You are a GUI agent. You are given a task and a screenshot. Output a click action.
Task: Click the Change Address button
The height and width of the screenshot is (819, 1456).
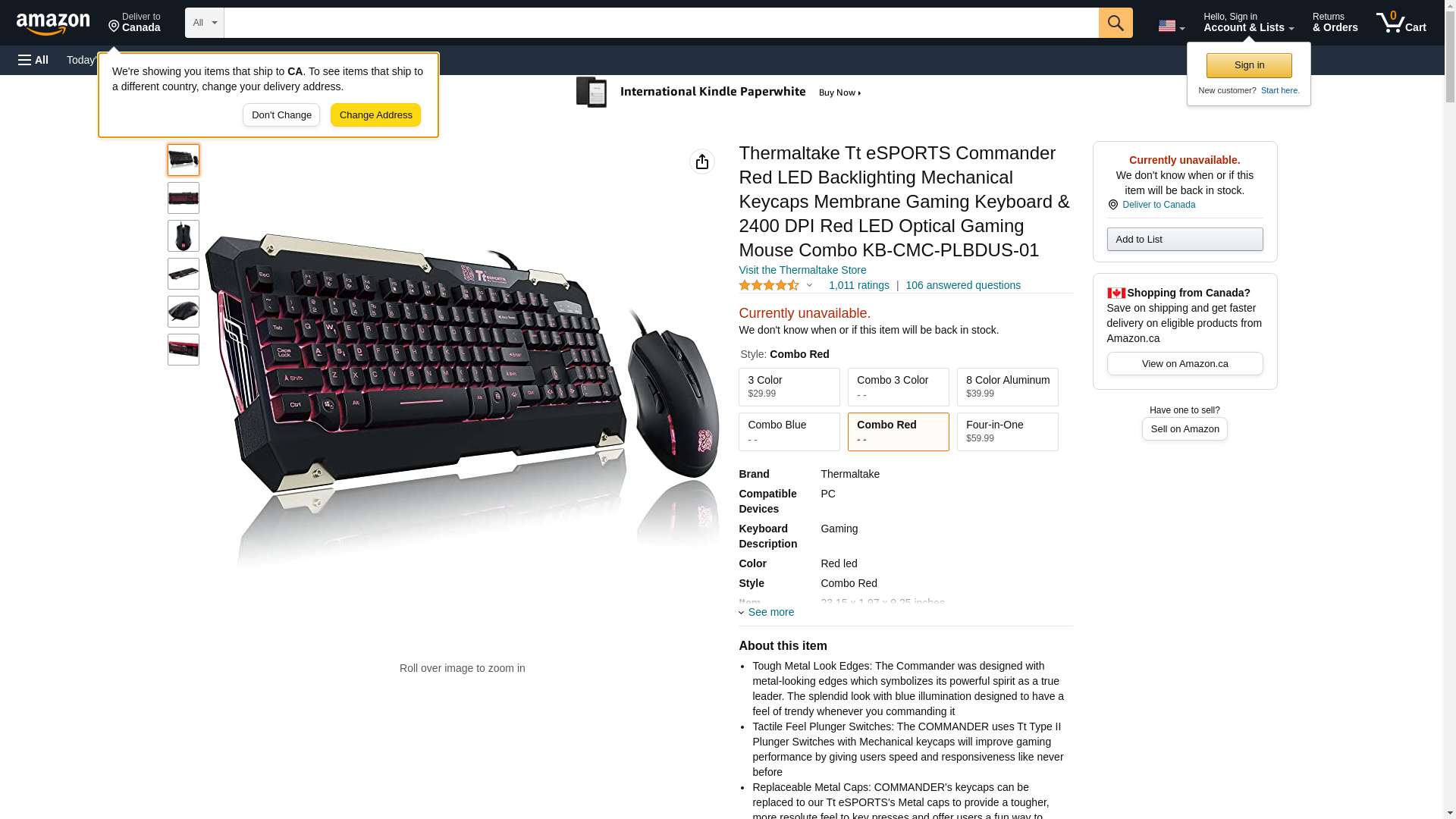pyautogui.click(x=375, y=115)
